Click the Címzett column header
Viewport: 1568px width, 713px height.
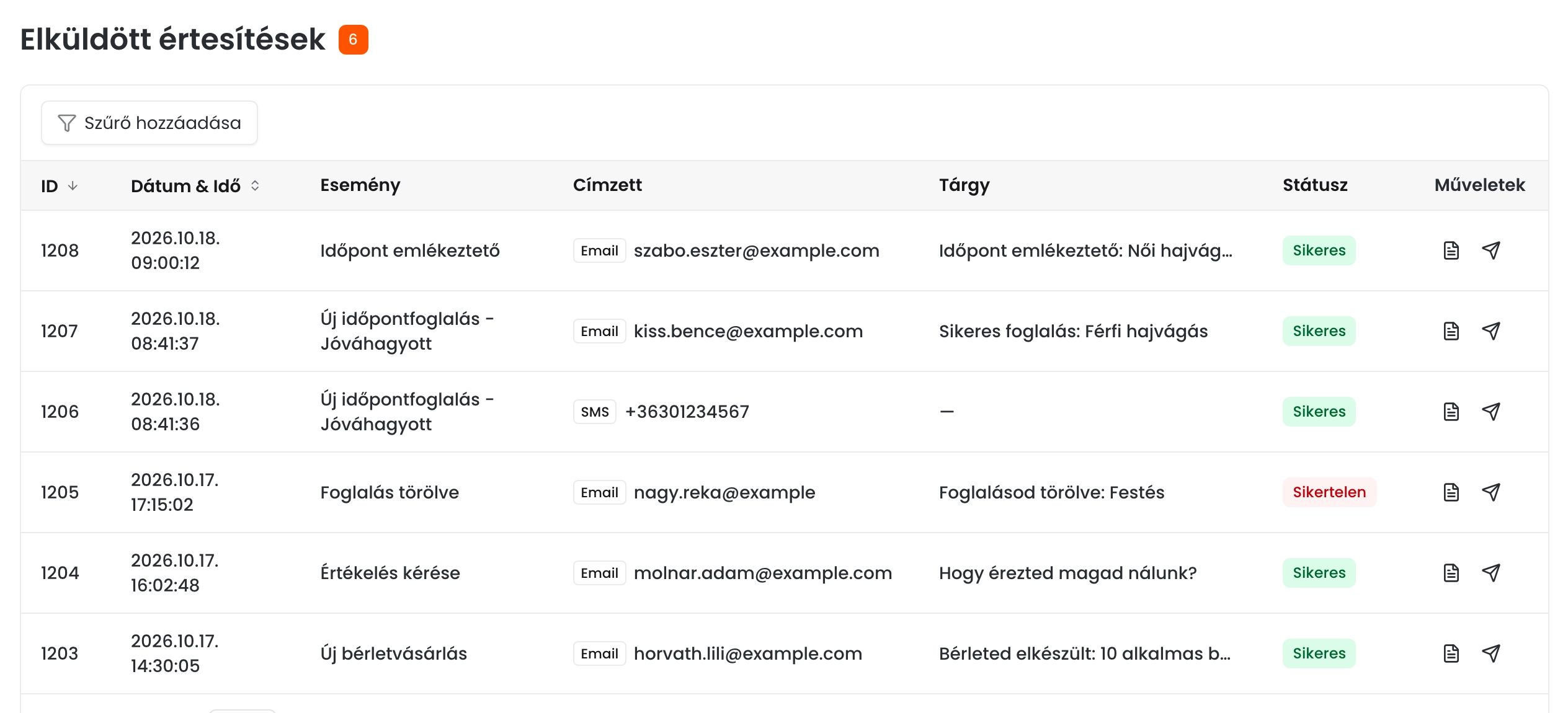(607, 185)
